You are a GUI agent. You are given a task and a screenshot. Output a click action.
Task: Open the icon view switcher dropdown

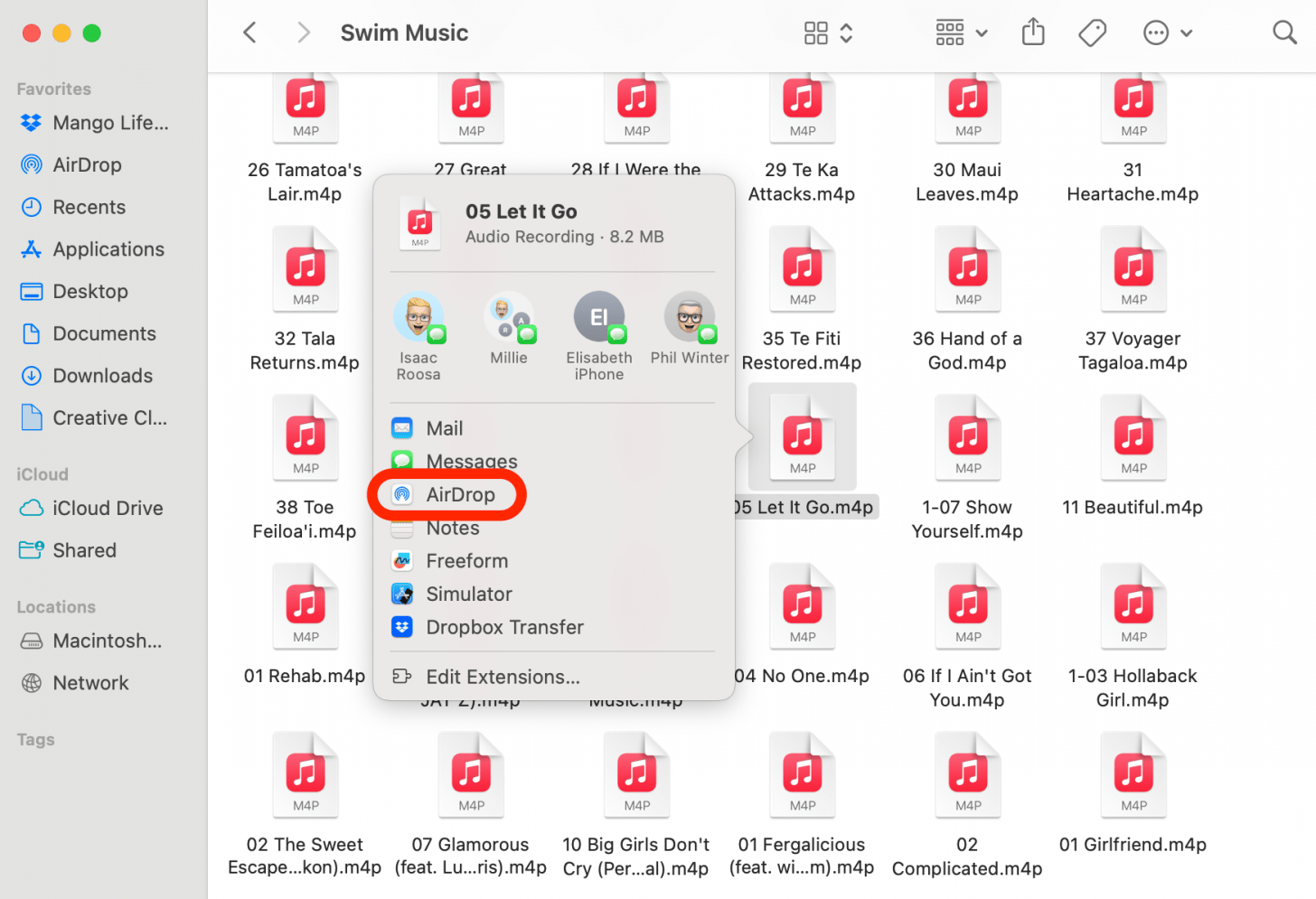(828, 33)
